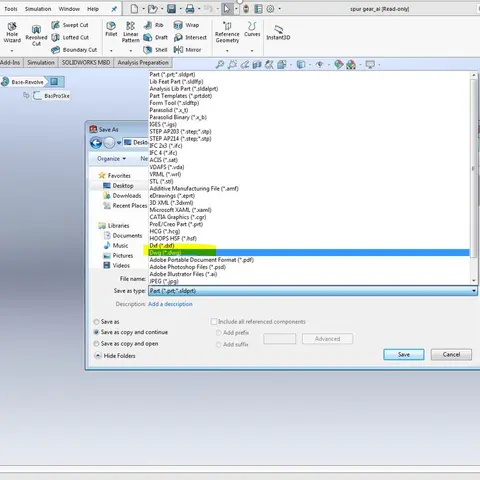The height and width of the screenshot is (480, 480).
Task: Choose the Fillet feature icon
Action: pyautogui.click(x=111, y=29)
